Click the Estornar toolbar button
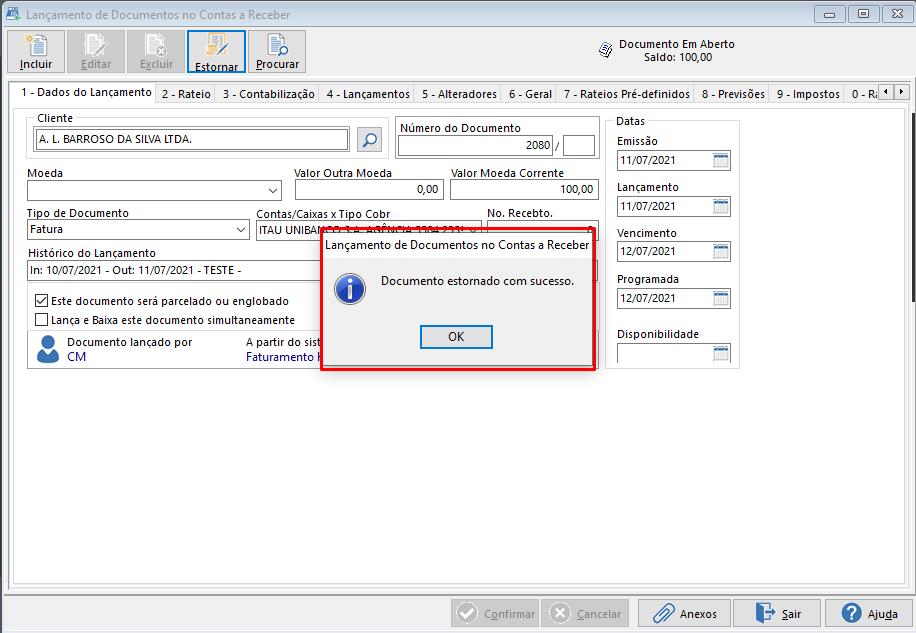 pos(216,52)
